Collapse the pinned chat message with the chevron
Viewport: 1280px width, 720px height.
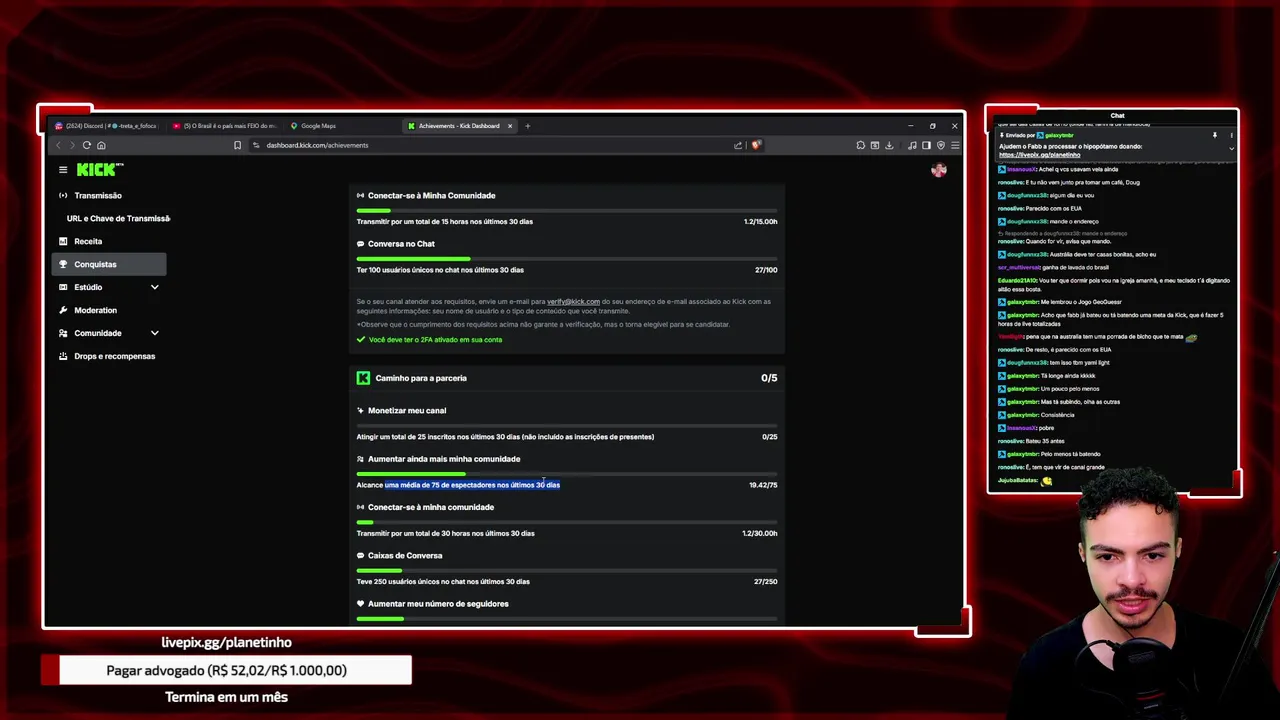[1231, 148]
